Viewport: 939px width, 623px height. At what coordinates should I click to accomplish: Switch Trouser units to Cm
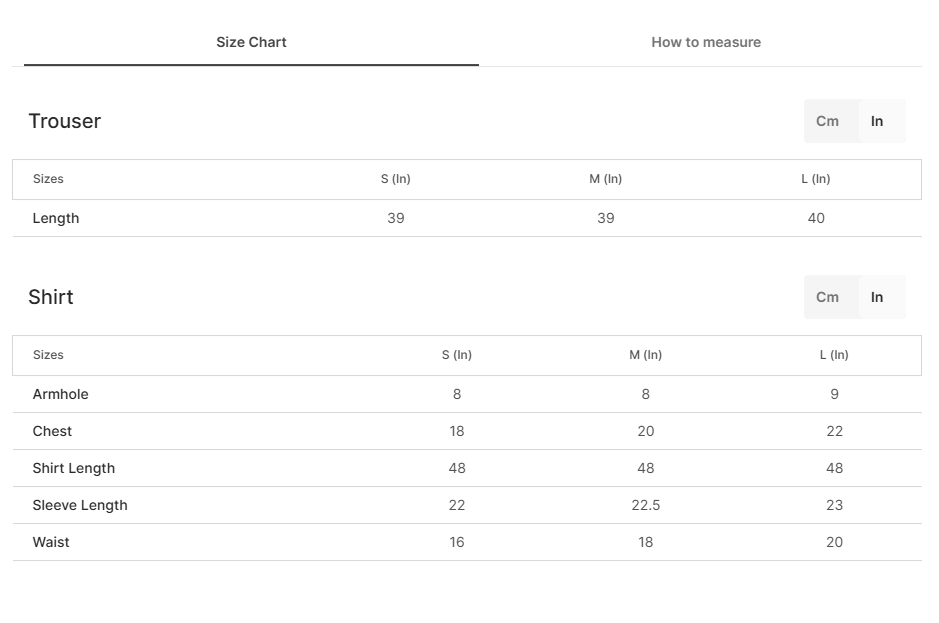(x=827, y=121)
